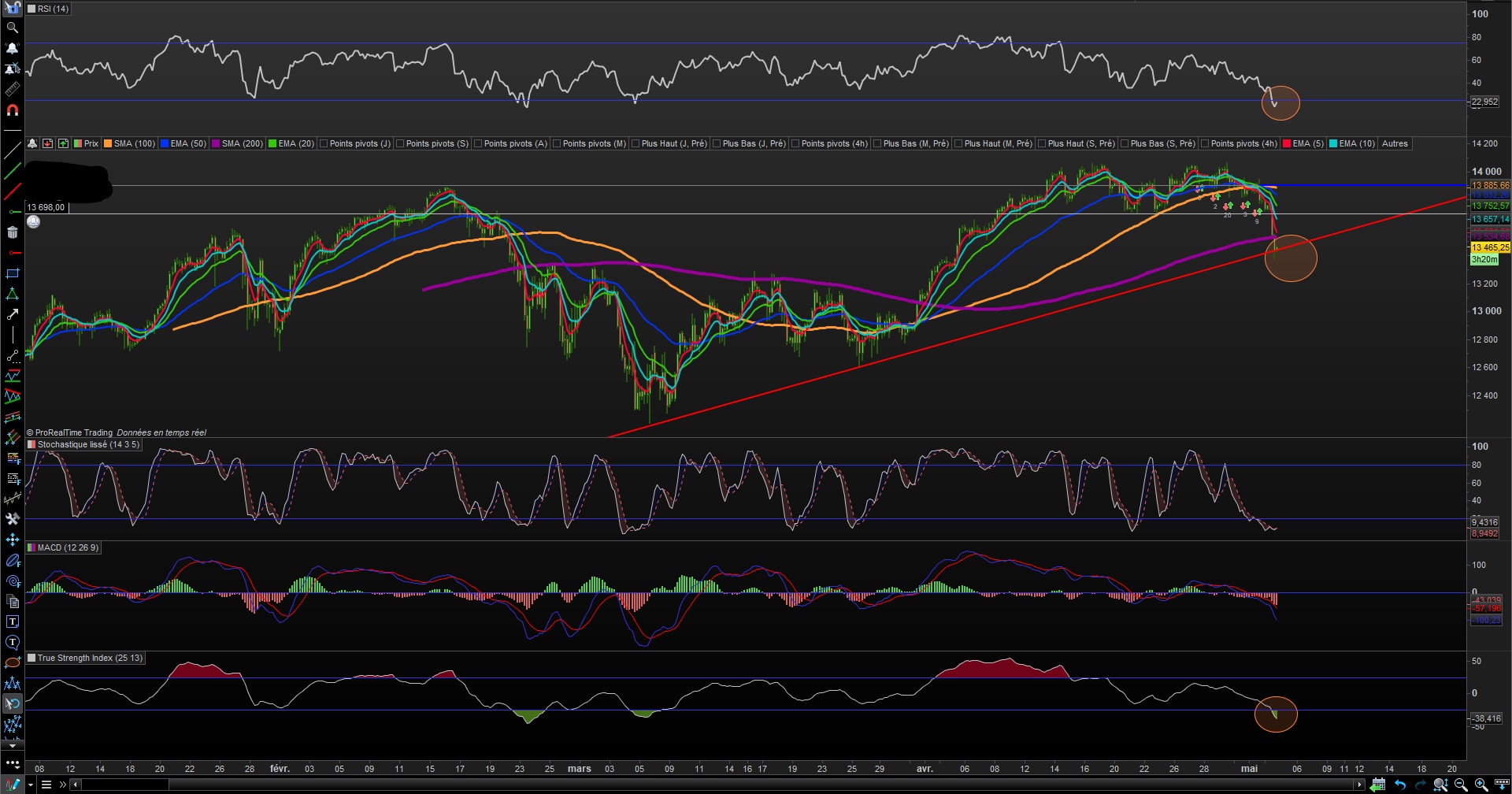Select the trash can delete tool
Viewport: 1512px width, 794px height.
pos(12,232)
